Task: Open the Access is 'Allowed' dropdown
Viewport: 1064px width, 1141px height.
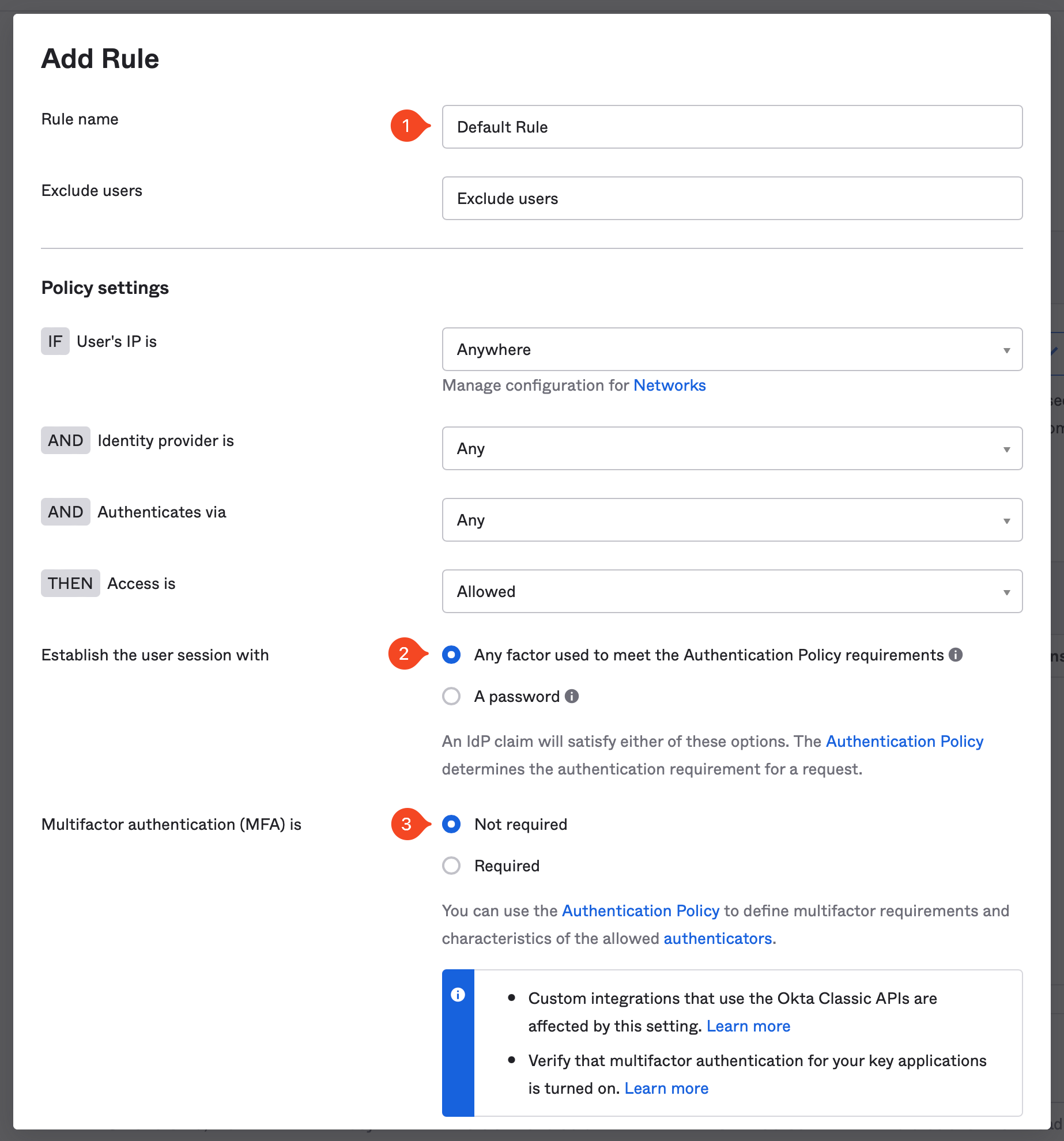Action: click(x=732, y=591)
